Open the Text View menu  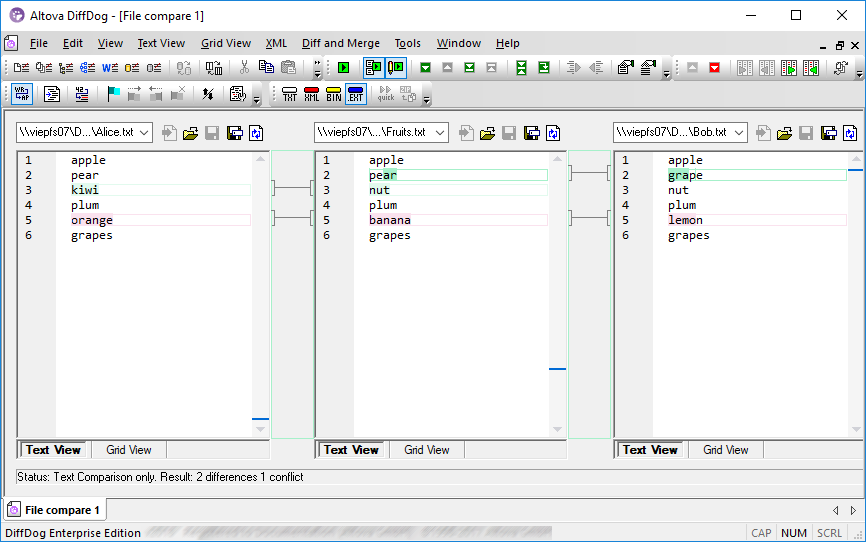click(x=161, y=43)
